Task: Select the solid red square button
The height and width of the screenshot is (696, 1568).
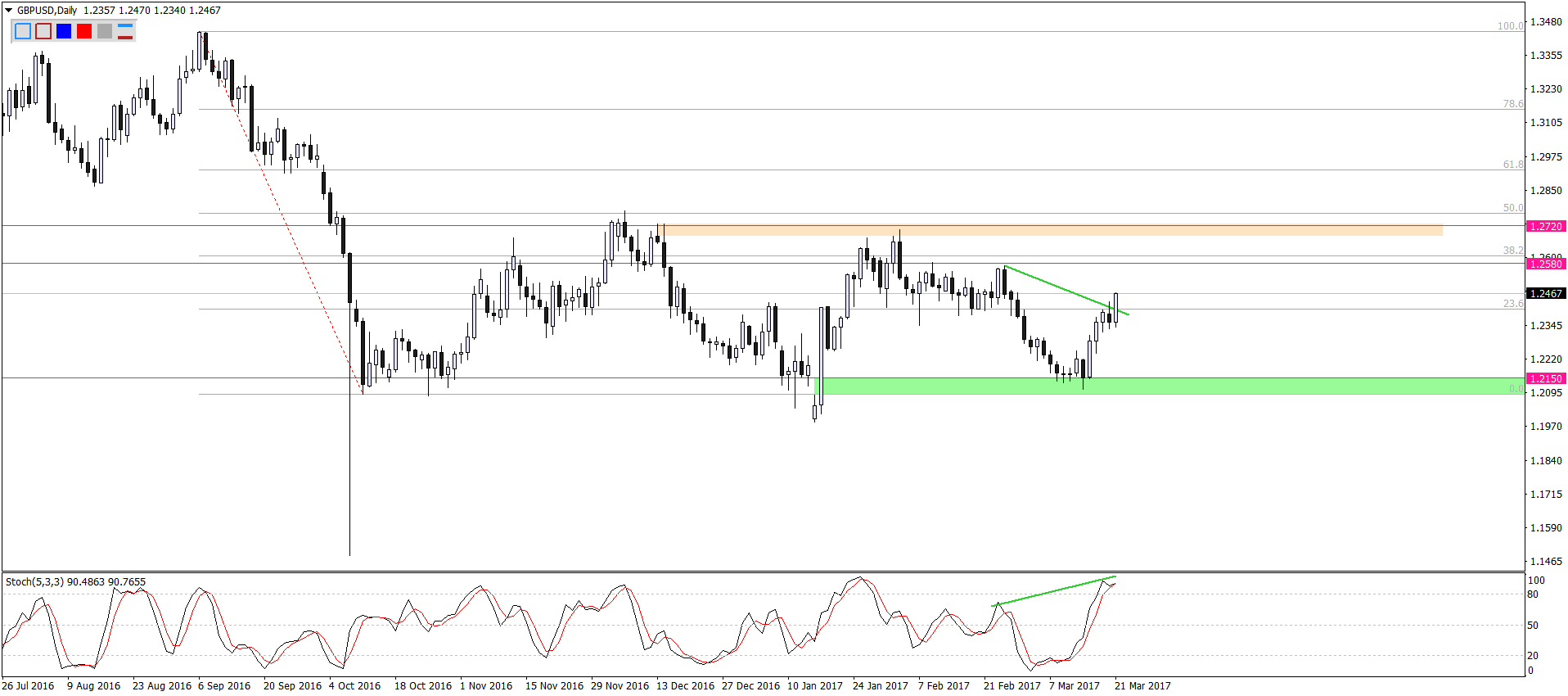Action: [x=84, y=31]
